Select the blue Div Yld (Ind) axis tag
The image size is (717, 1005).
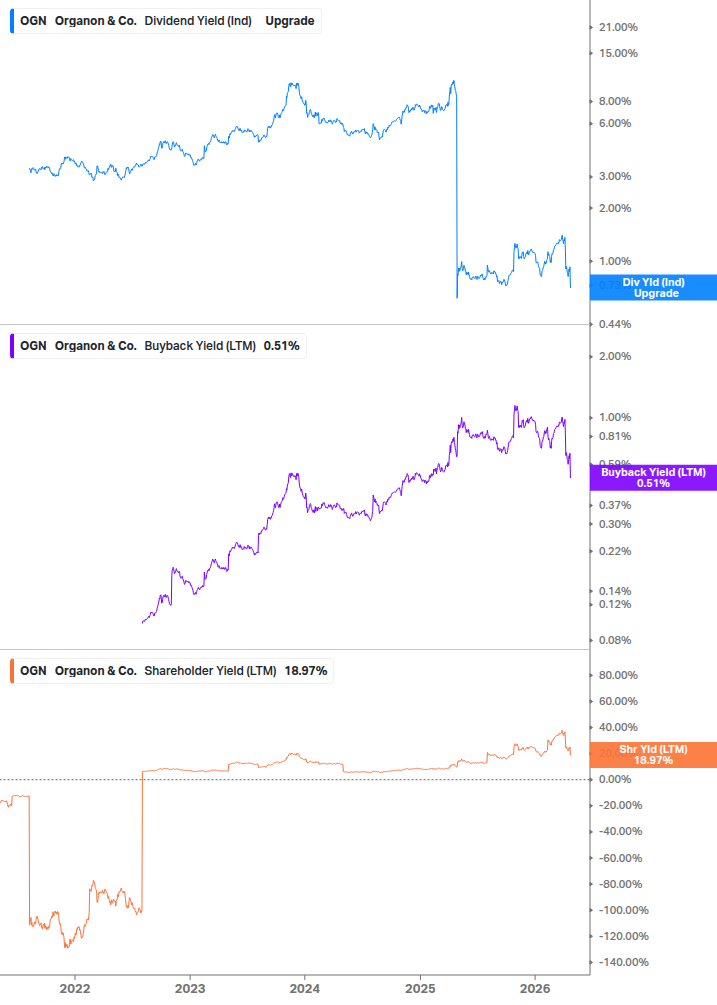coord(655,287)
